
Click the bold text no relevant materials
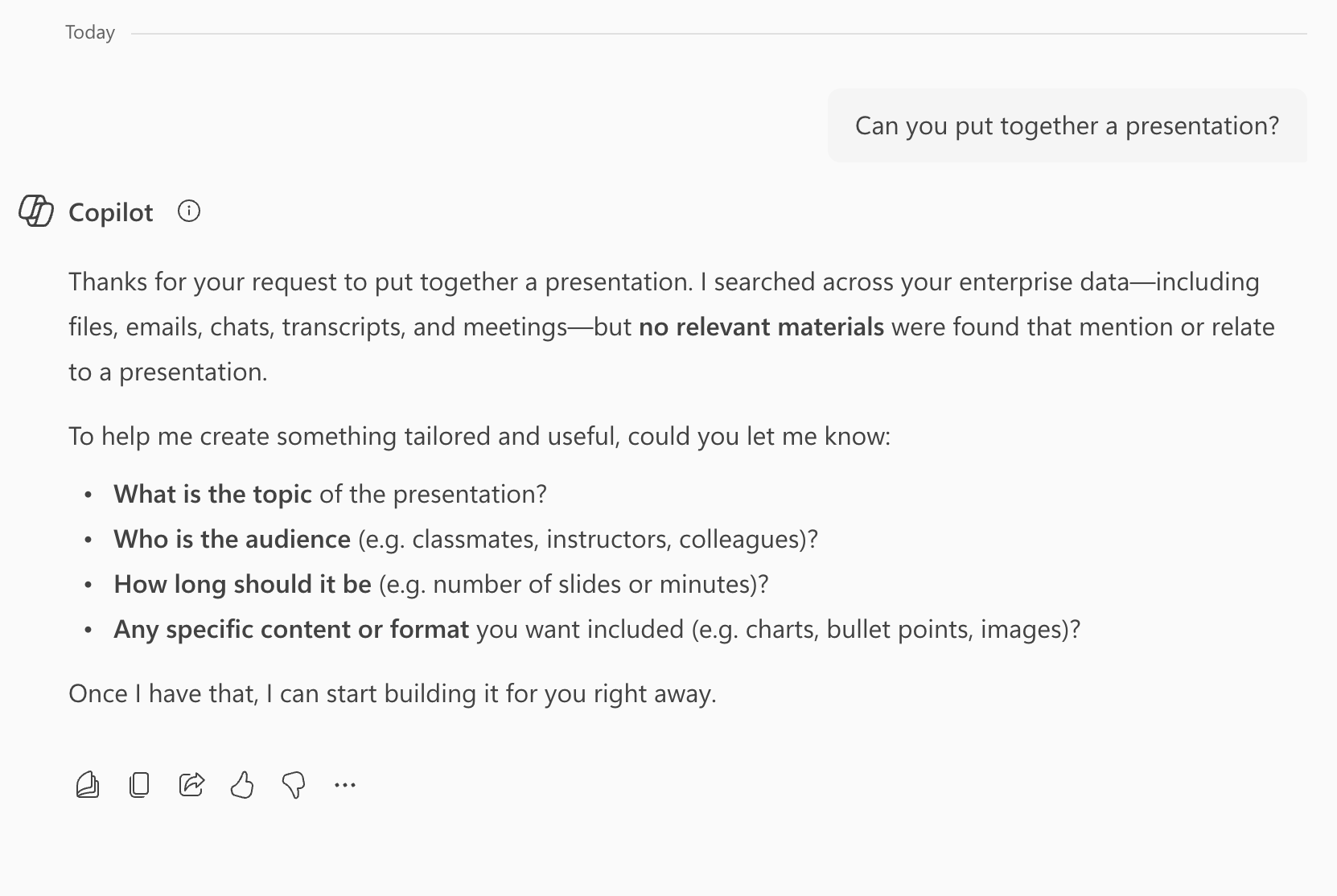[761, 327]
